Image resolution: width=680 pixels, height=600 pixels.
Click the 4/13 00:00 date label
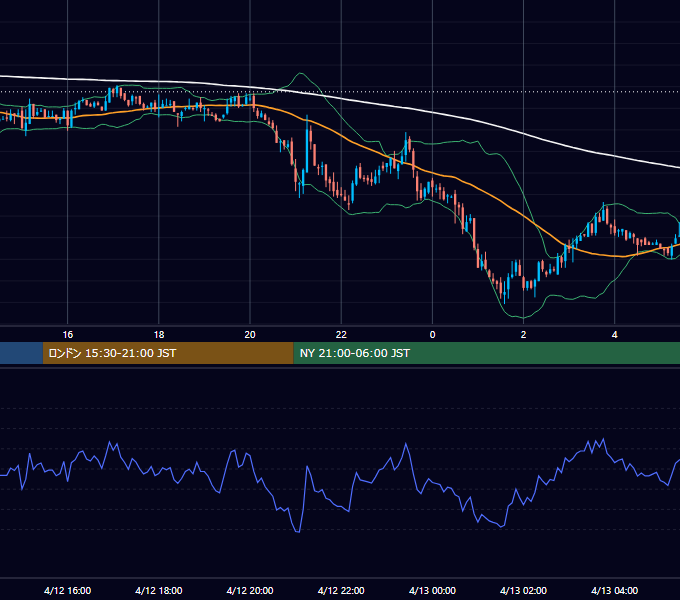coord(432,590)
